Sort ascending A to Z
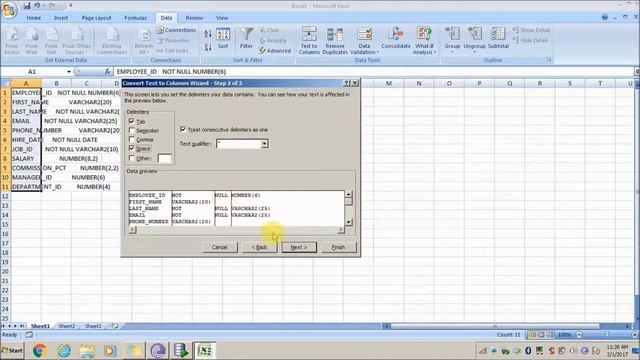The height and width of the screenshot is (360, 640). click(x=208, y=34)
